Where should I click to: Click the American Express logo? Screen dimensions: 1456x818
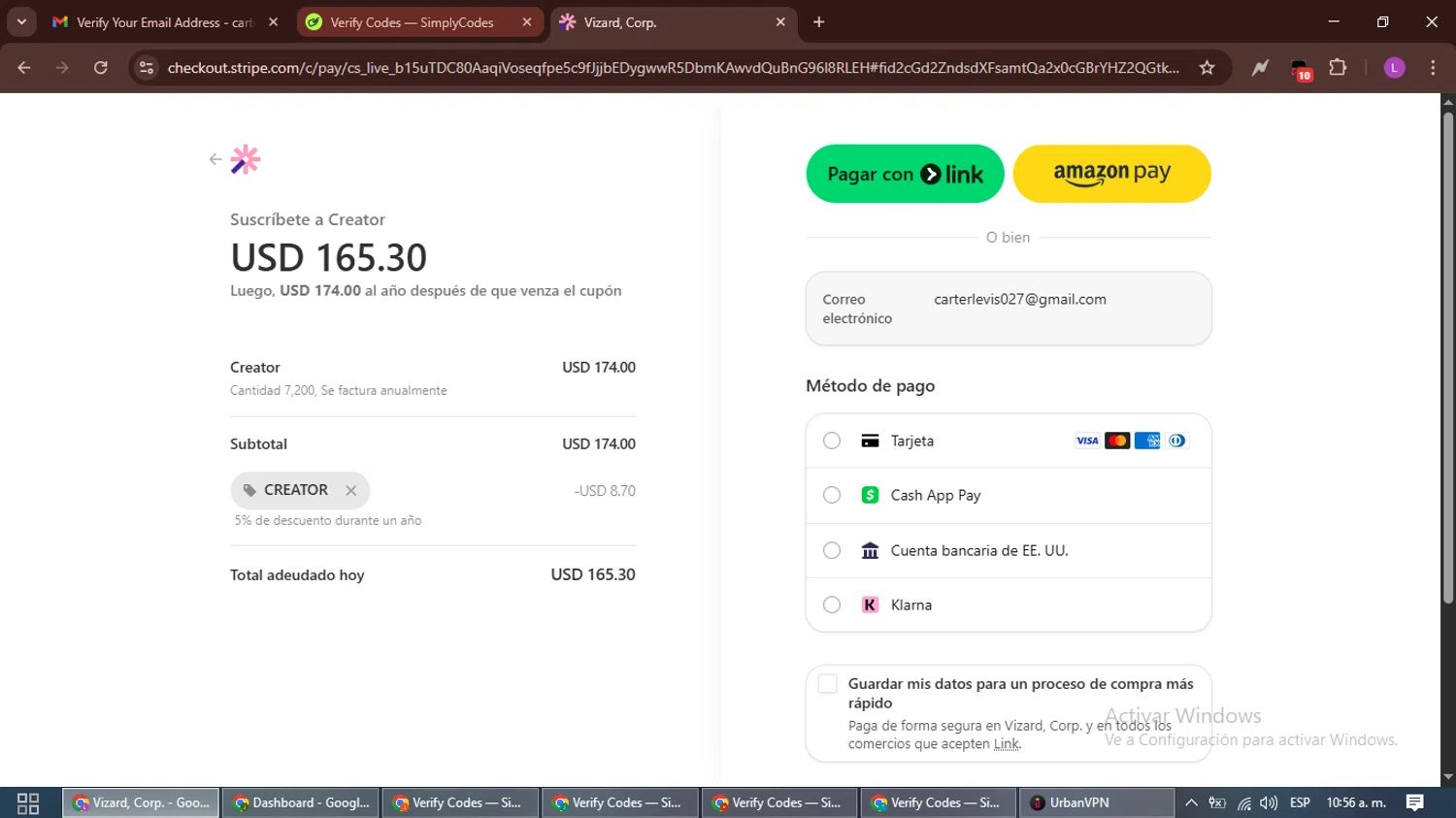pyautogui.click(x=1147, y=441)
